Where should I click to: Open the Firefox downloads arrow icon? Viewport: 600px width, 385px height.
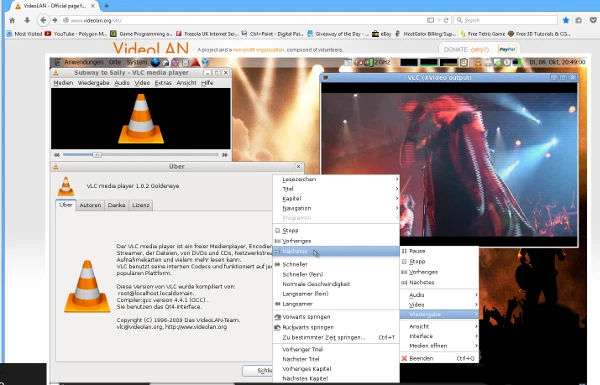[27, 20]
